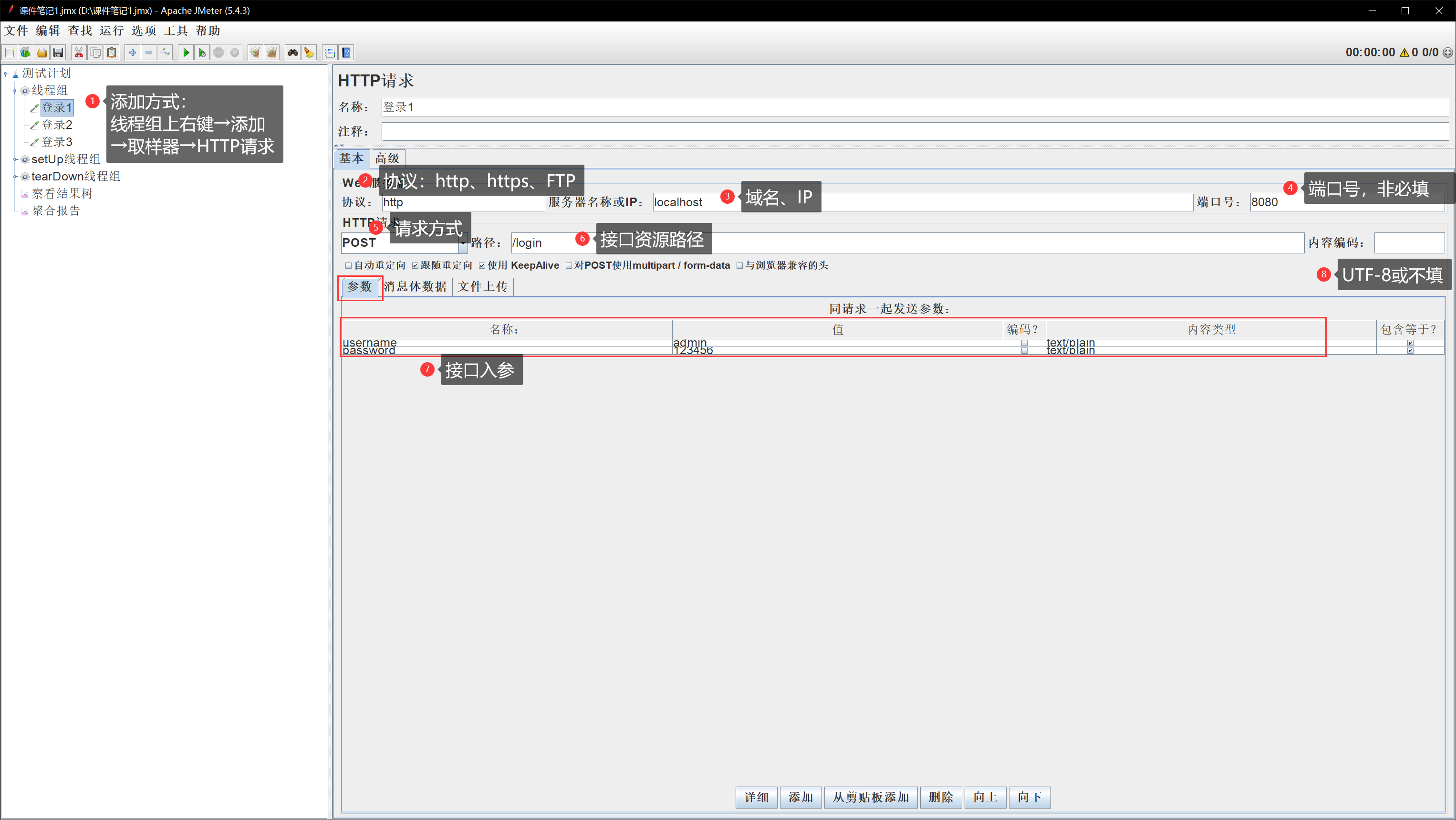This screenshot has width=1456, height=820.
Task: Click the Templates icon in toolbar
Action: (25, 53)
